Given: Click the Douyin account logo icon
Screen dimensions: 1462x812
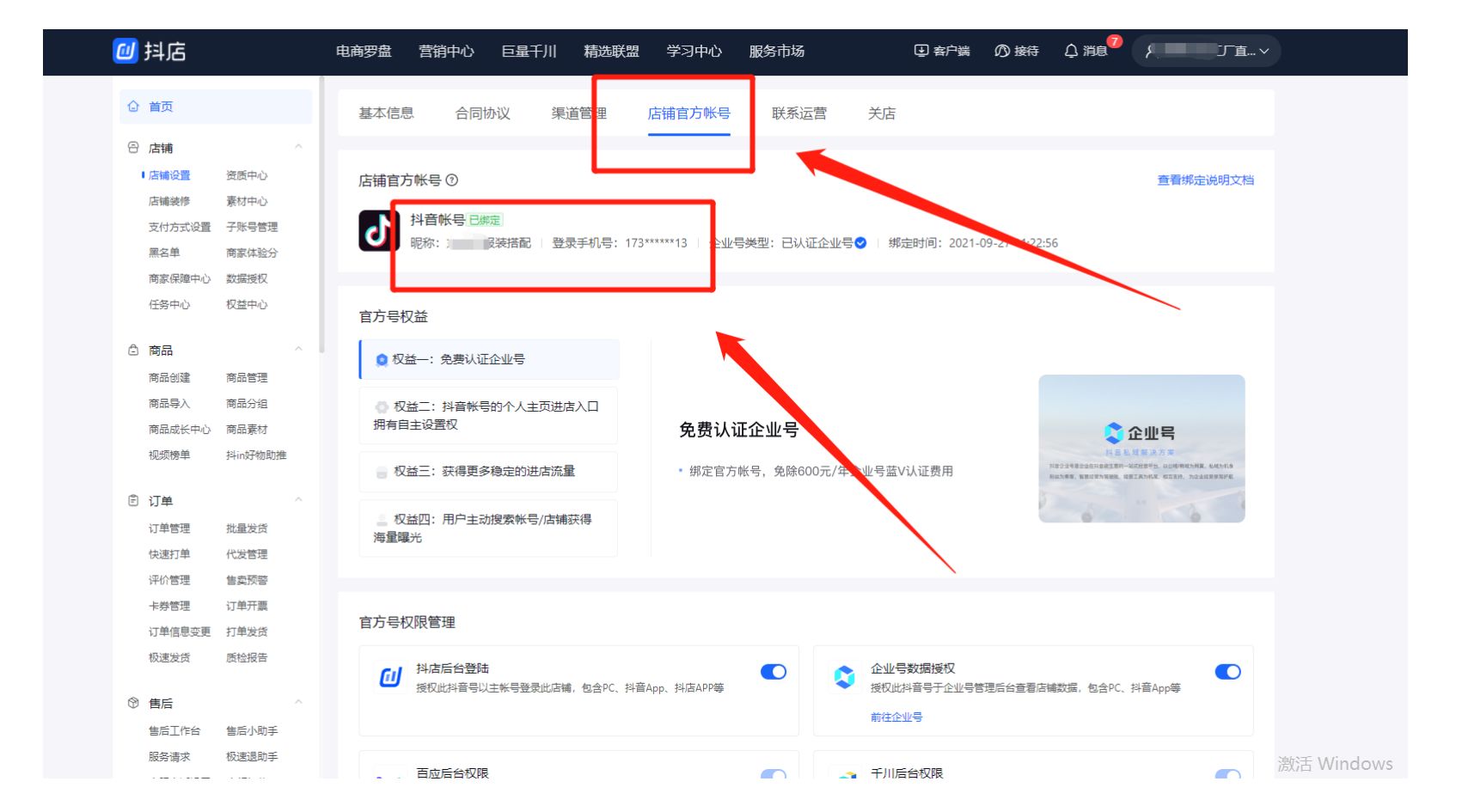Looking at the screenshot, I should [379, 230].
